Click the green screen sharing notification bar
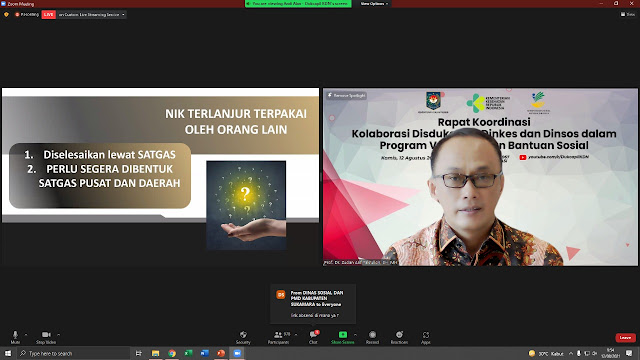 pos(298,4)
